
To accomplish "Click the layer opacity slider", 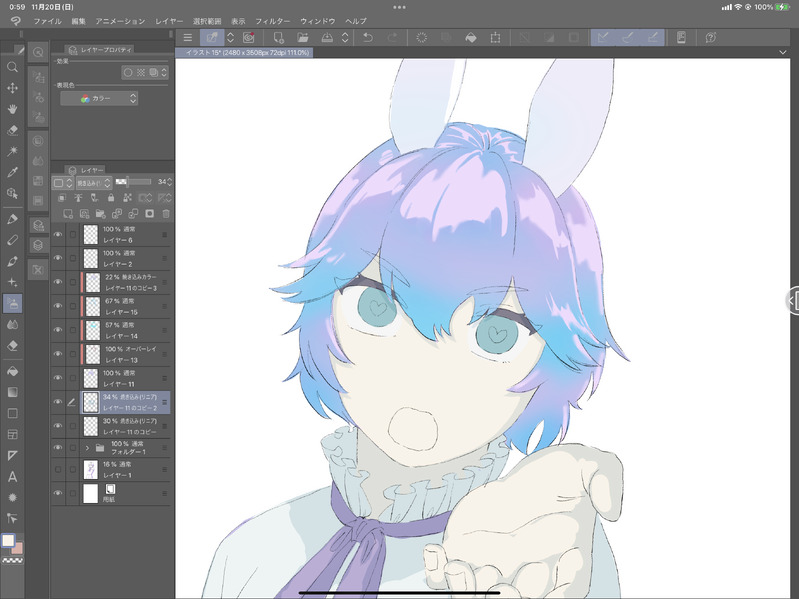I will pyautogui.click(x=134, y=182).
